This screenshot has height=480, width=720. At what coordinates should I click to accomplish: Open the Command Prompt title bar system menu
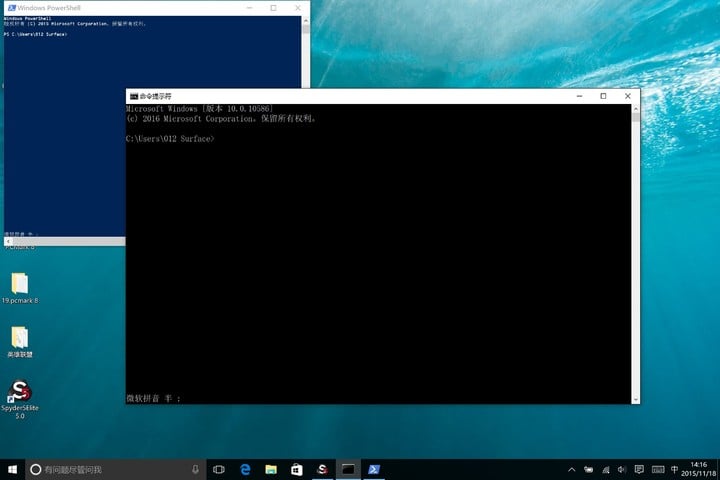133,96
